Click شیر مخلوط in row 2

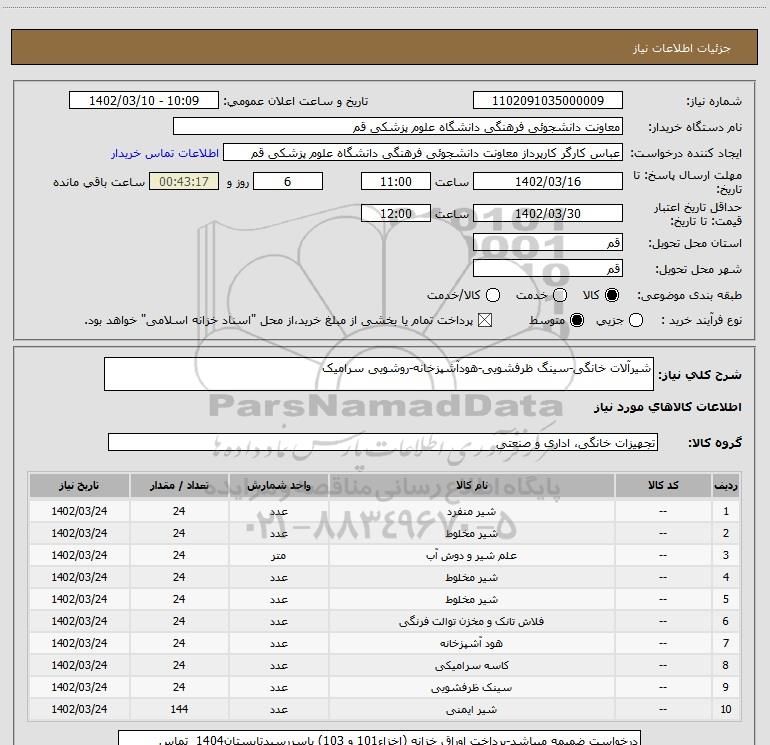[x=471, y=534]
